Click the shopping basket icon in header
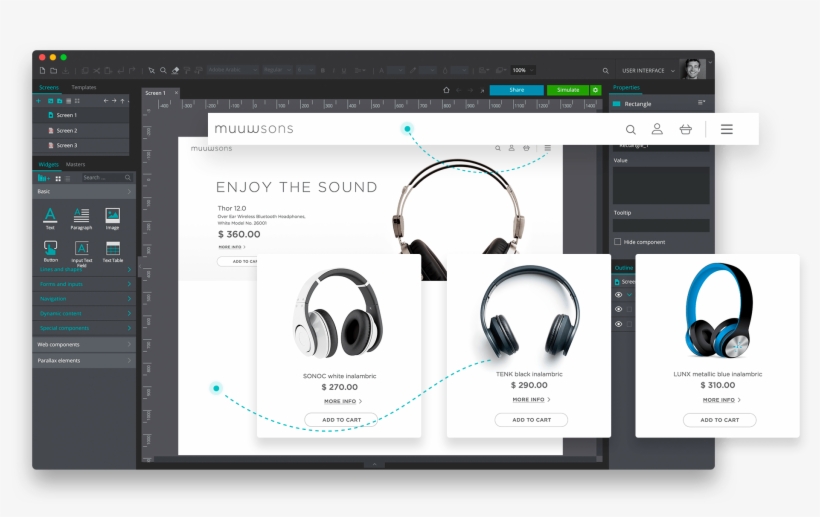The image size is (820, 517). click(x=685, y=129)
